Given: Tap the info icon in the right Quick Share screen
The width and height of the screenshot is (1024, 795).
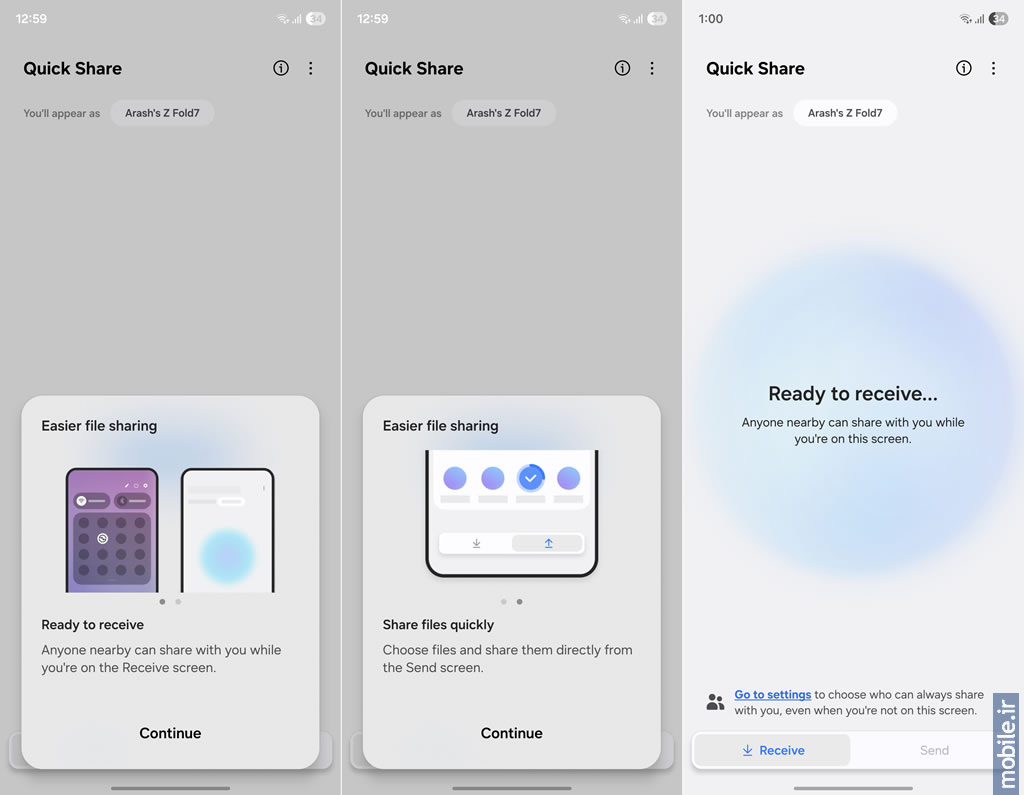Looking at the screenshot, I should 964,68.
